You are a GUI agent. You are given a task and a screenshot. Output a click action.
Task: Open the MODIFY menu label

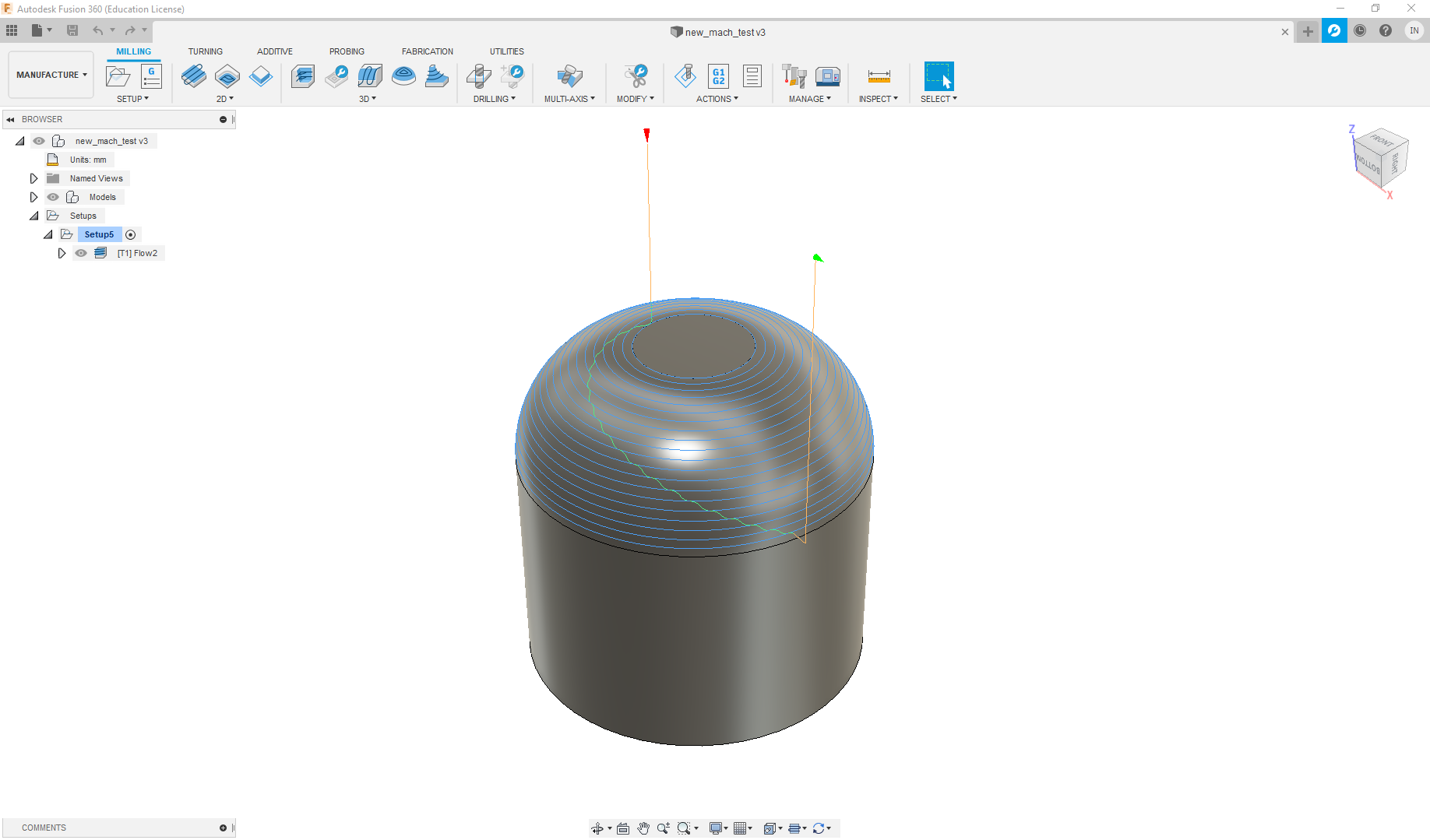[635, 99]
